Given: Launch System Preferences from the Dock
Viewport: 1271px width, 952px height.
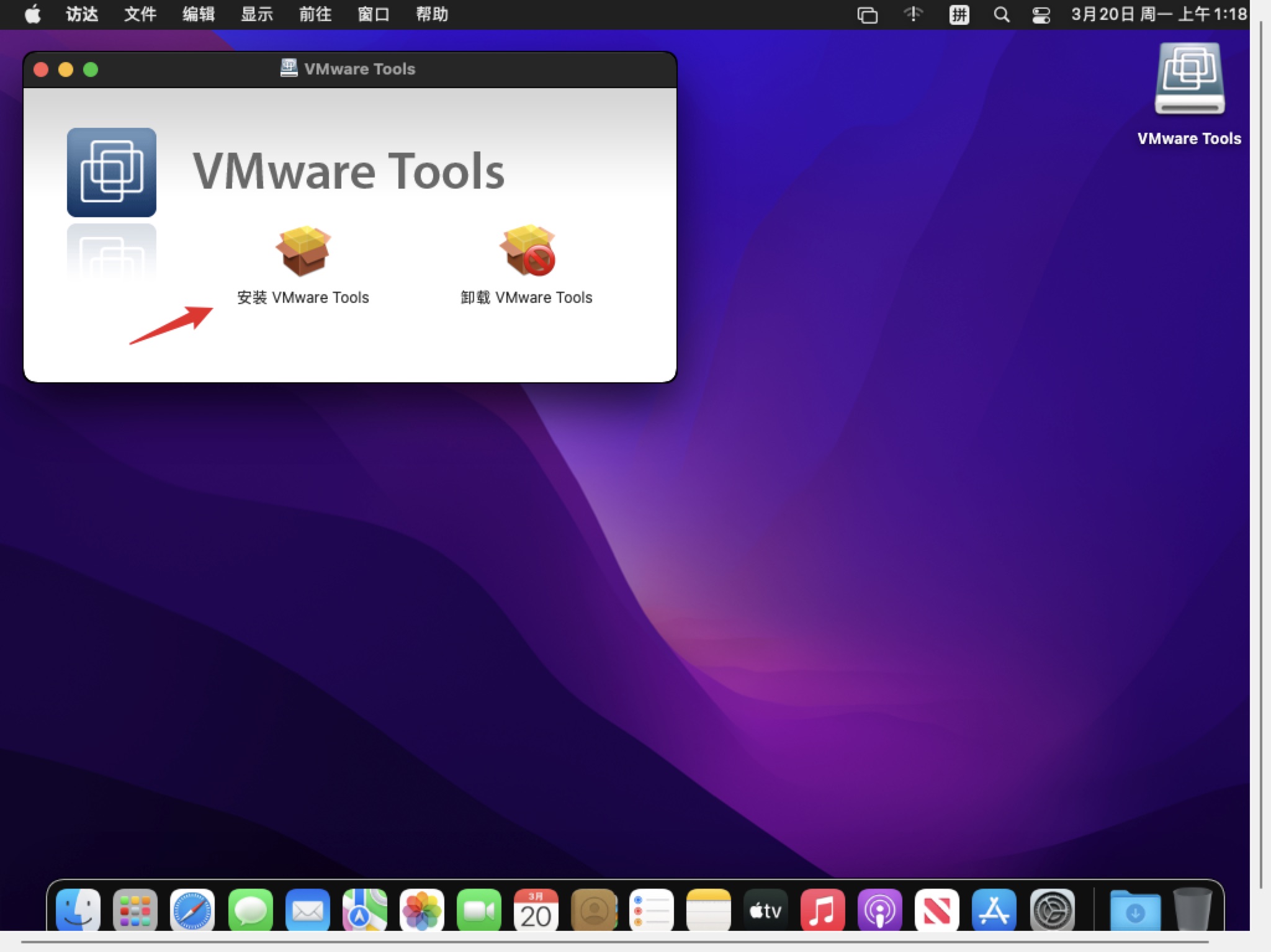Looking at the screenshot, I should pyautogui.click(x=1052, y=911).
